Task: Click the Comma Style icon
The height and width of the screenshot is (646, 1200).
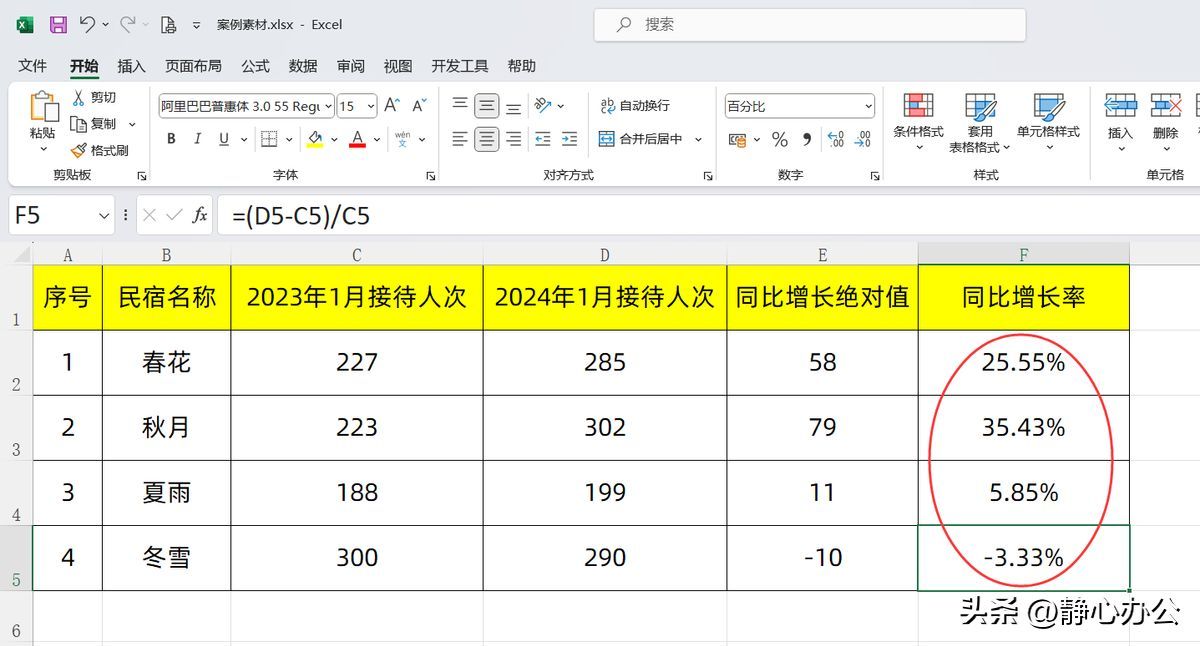Action: tap(806, 141)
